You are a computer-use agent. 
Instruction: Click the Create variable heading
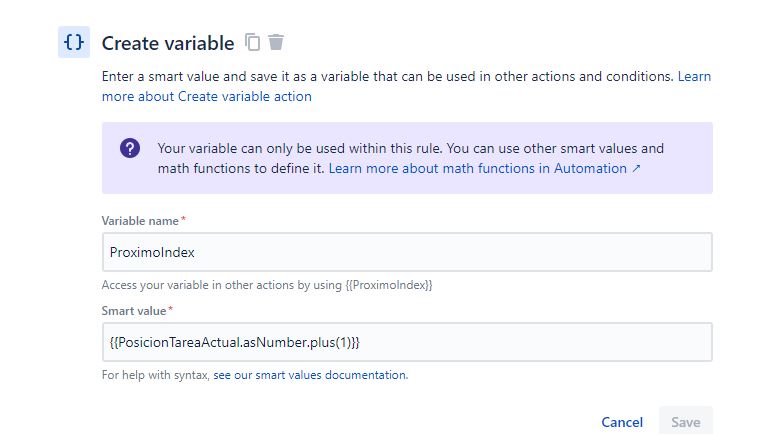(168, 43)
